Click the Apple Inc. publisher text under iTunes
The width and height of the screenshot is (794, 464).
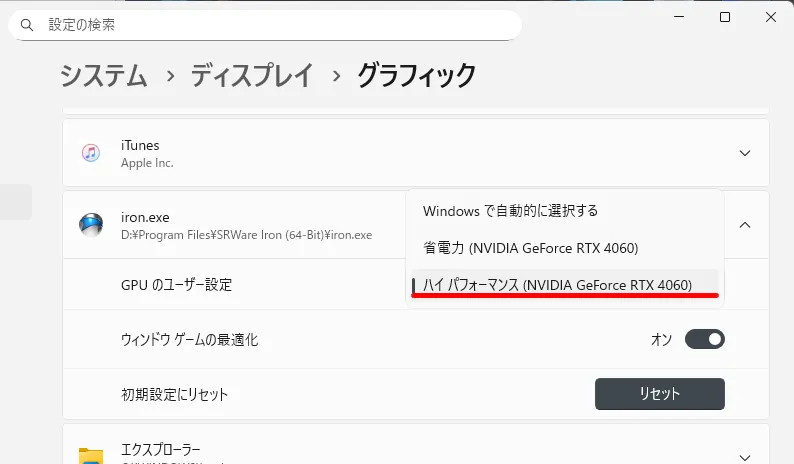tap(147, 162)
